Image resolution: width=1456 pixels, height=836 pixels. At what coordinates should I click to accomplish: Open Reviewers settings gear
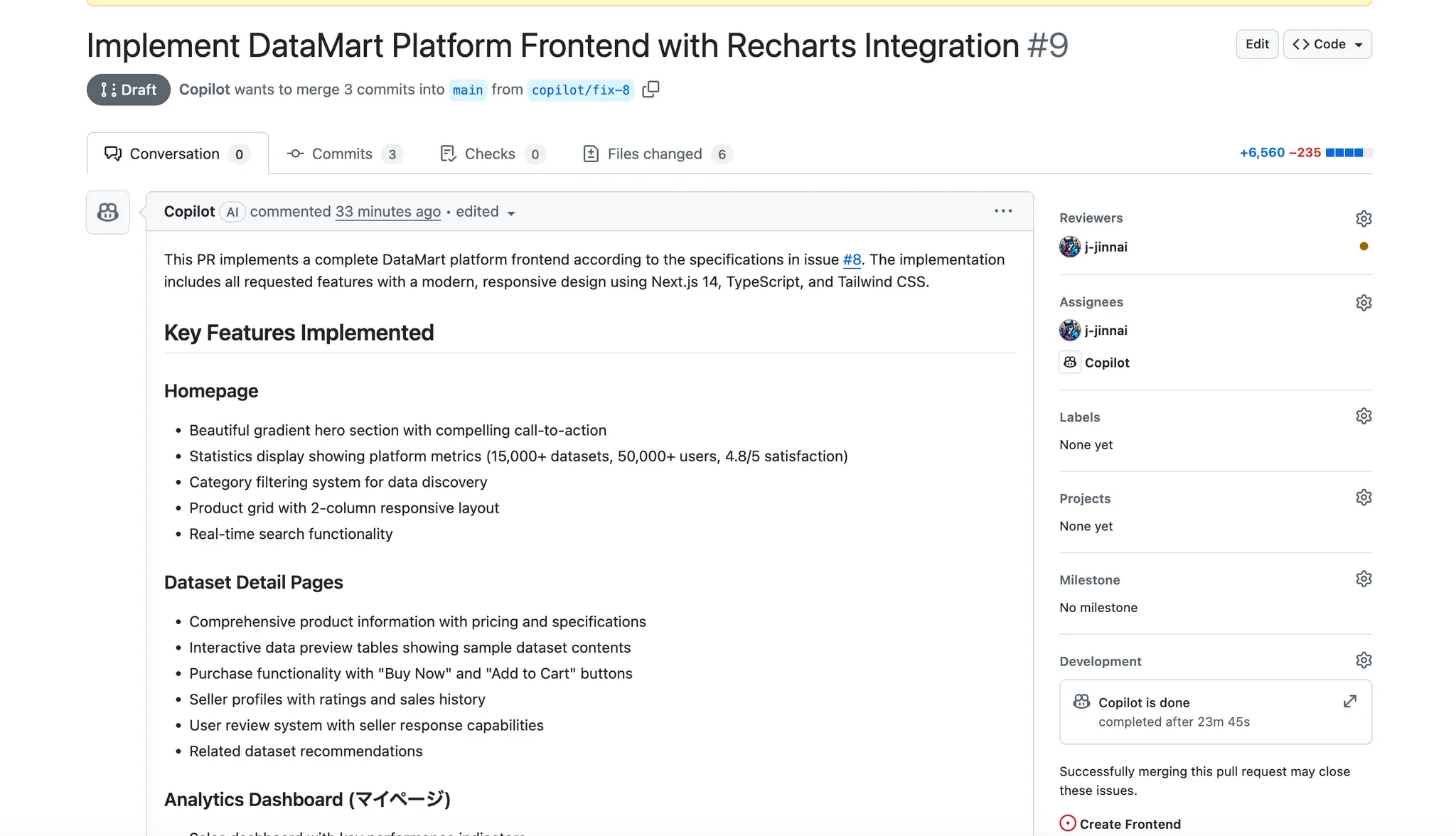(1363, 218)
